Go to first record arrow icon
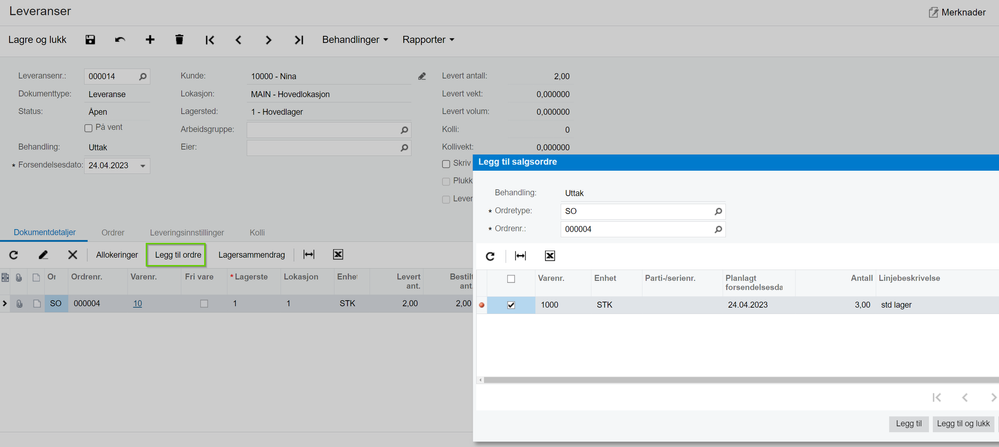999x447 pixels. pos(210,40)
